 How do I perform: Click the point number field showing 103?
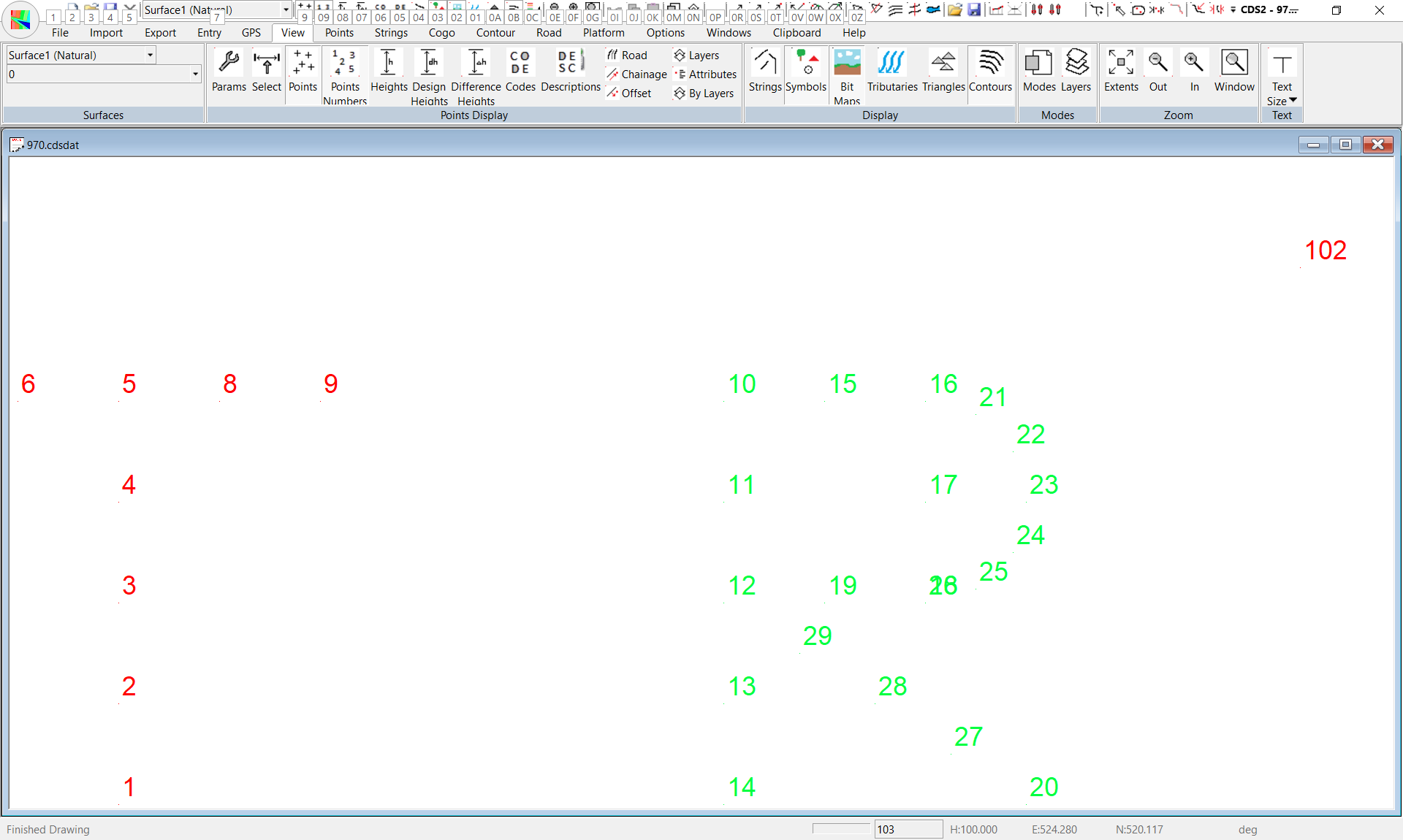[908, 829]
